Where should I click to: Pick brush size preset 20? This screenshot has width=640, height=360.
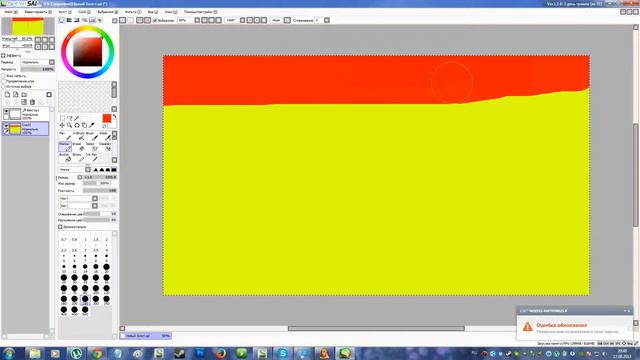pyautogui.click(x=106, y=267)
